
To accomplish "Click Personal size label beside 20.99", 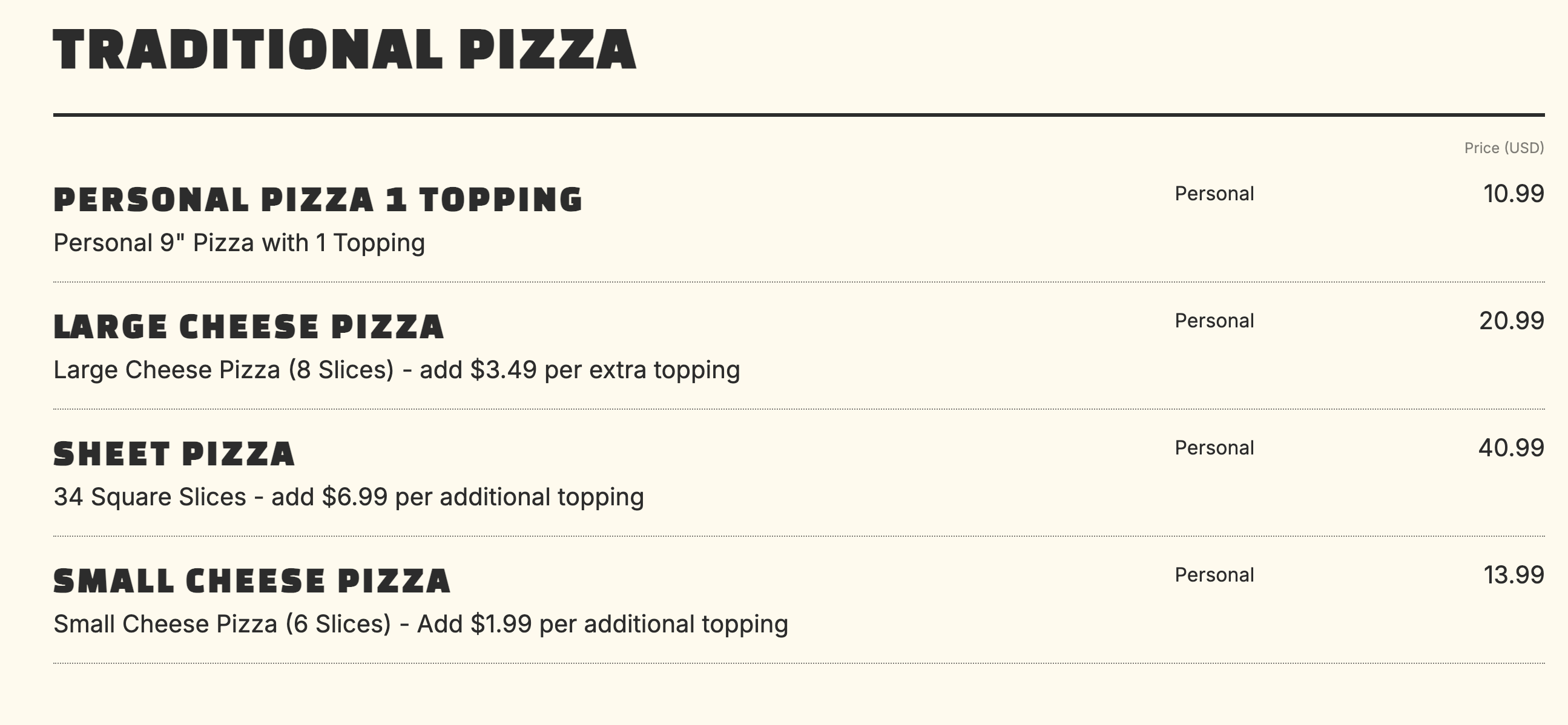I will (1214, 321).
